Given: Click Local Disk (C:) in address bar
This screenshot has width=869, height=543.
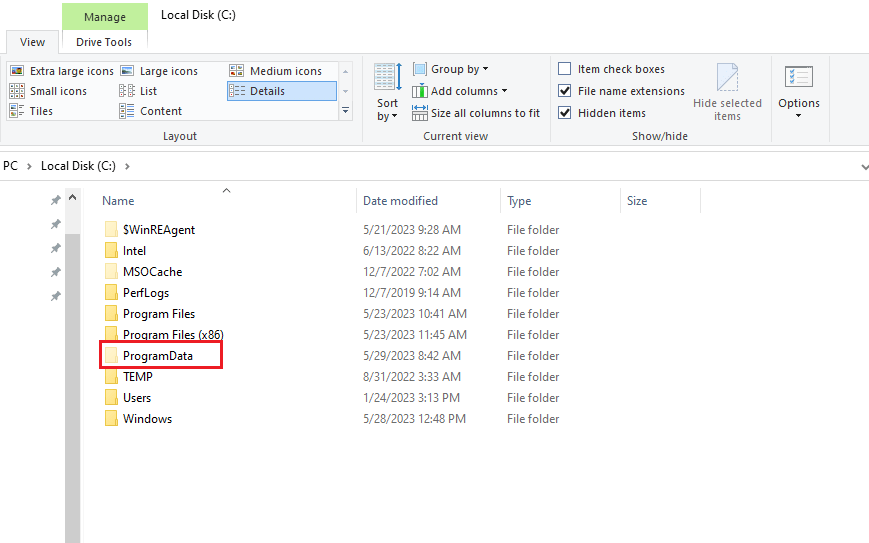Looking at the screenshot, I should tap(78, 166).
